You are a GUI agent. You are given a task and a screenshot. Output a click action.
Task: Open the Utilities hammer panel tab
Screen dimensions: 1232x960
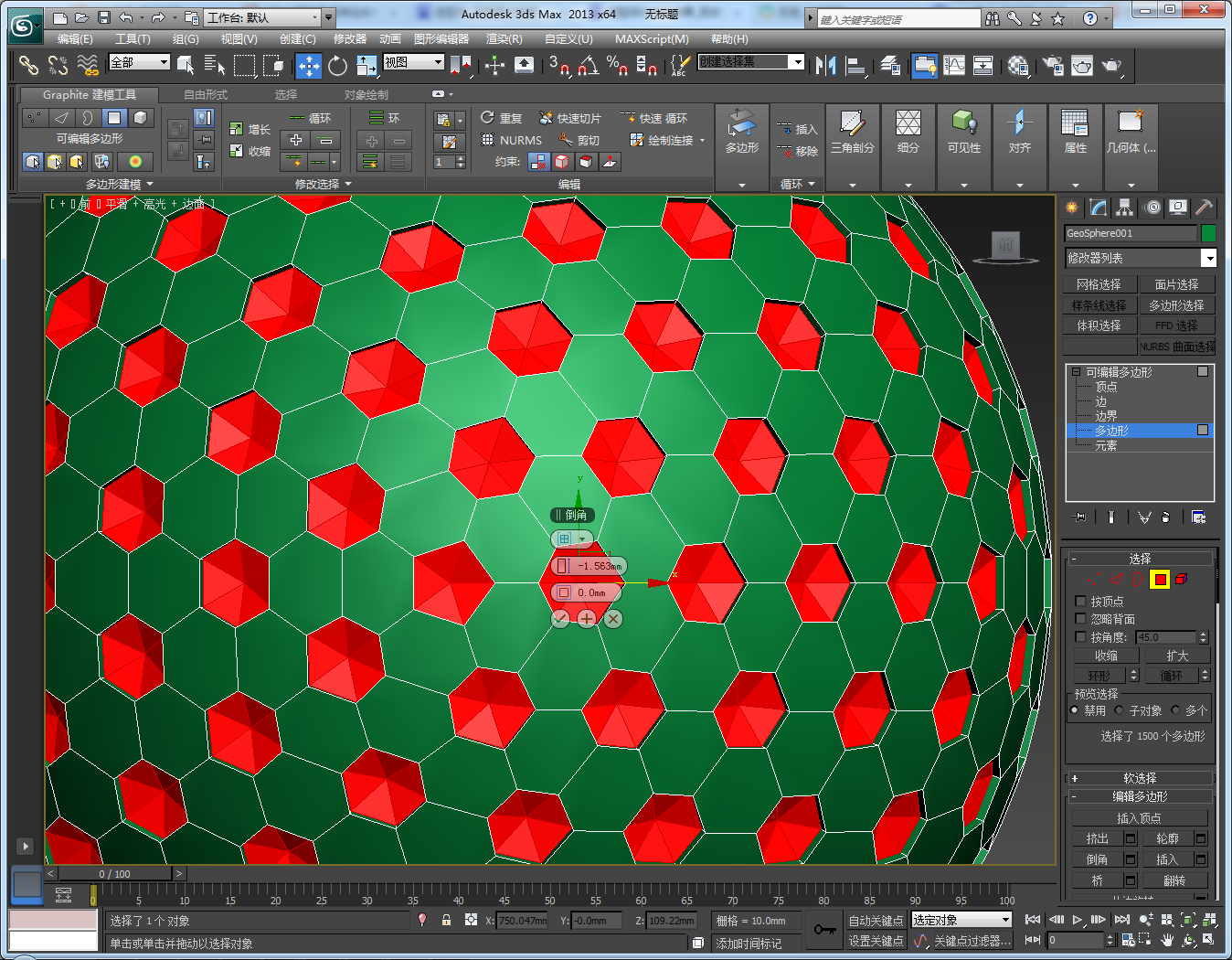[x=1204, y=208]
